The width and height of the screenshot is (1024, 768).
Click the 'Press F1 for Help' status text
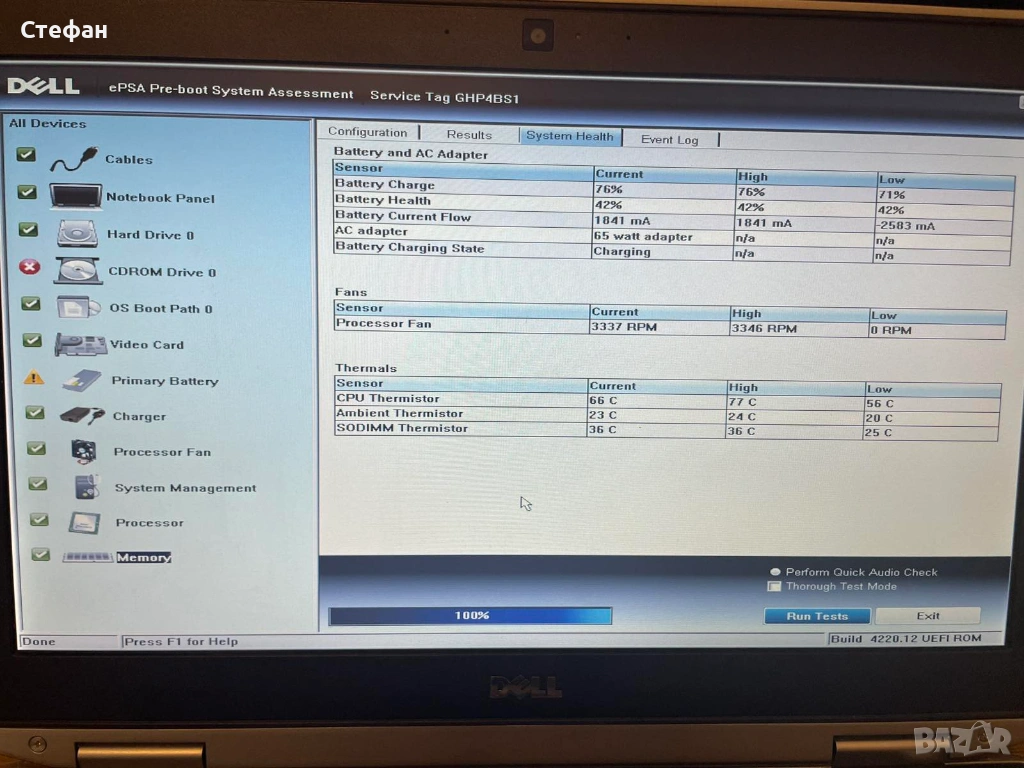point(181,641)
